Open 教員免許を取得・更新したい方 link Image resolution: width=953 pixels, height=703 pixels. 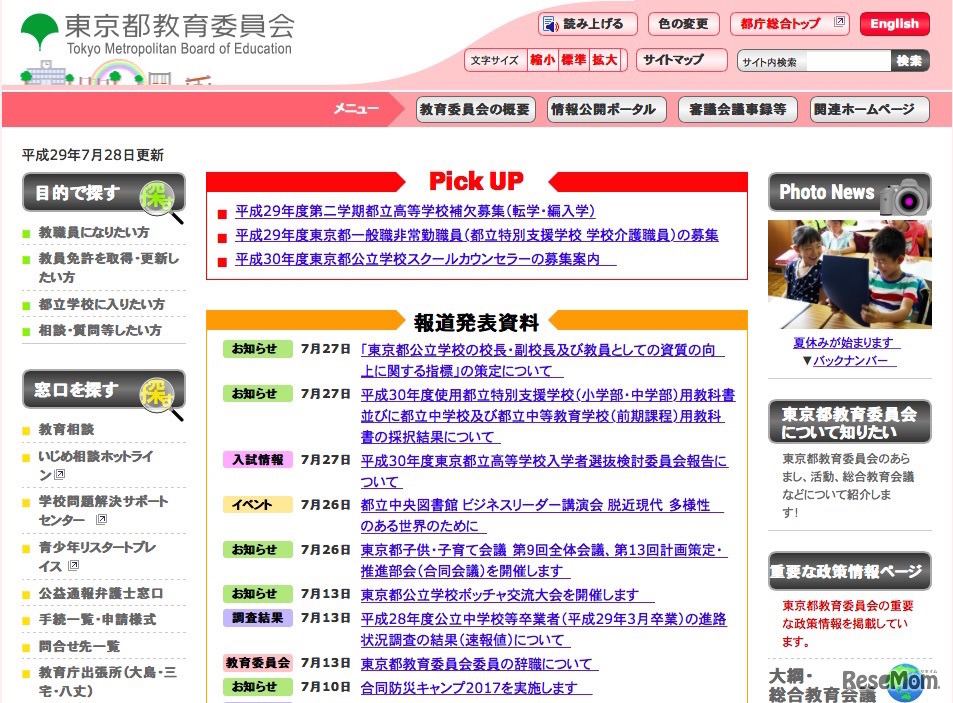coord(108,267)
